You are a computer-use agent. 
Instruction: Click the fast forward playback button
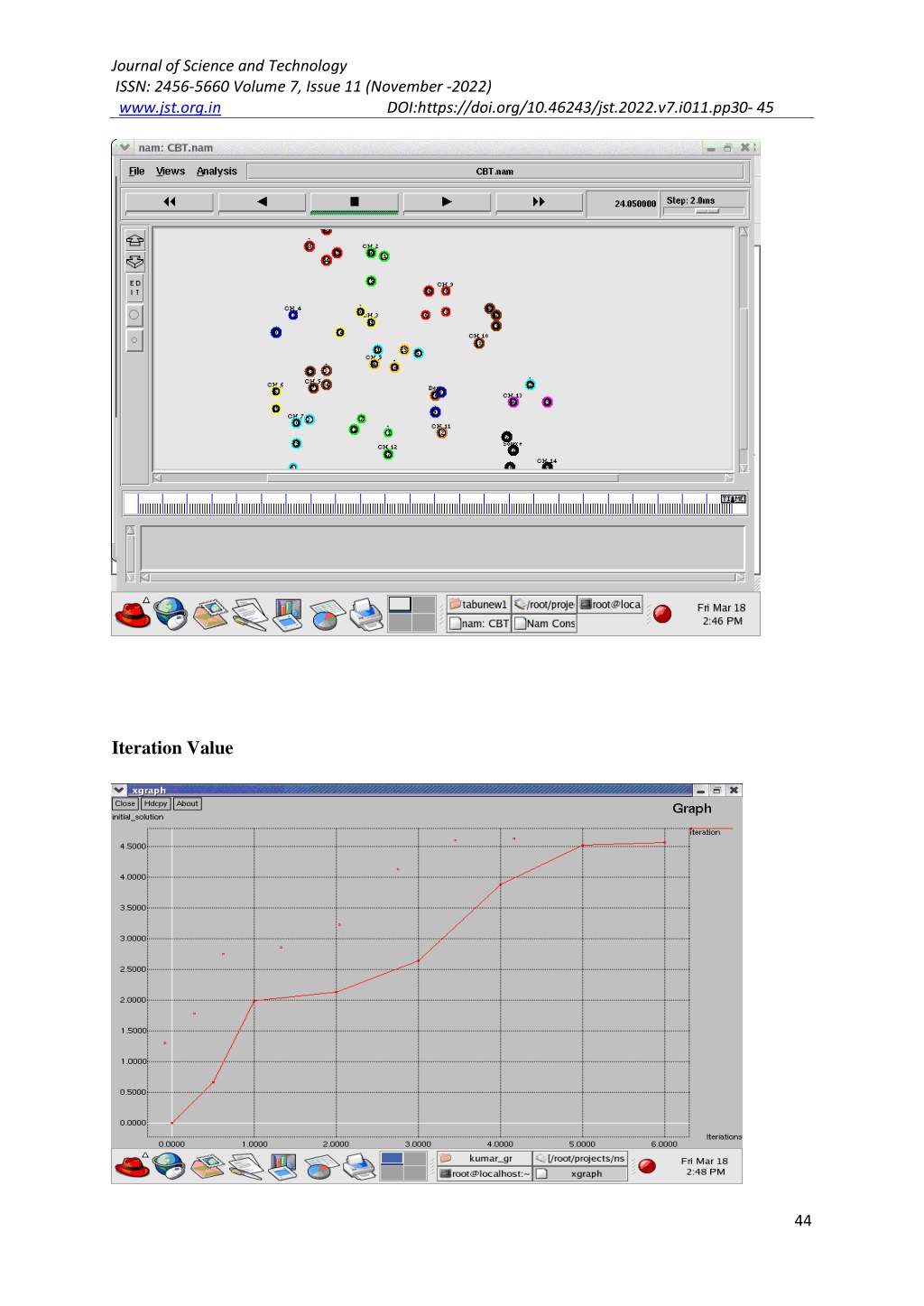(539, 202)
